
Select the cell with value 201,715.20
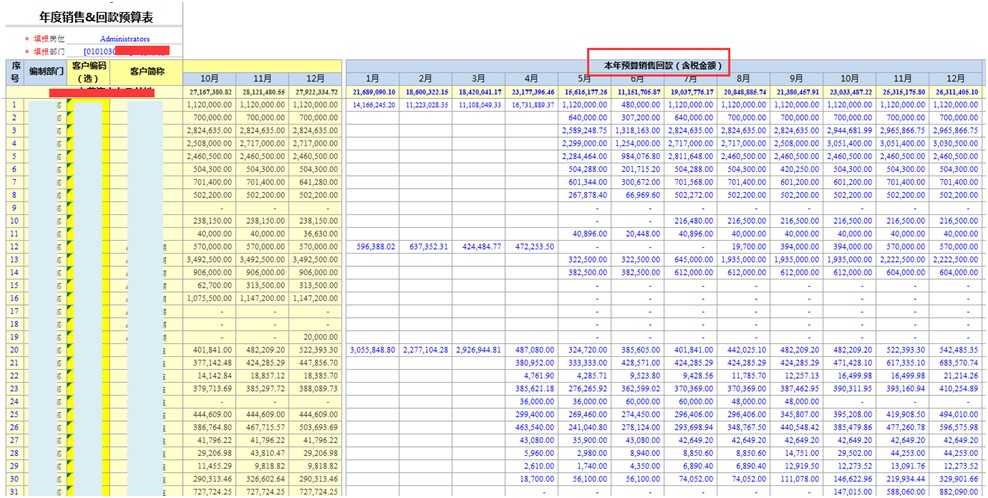637,170
